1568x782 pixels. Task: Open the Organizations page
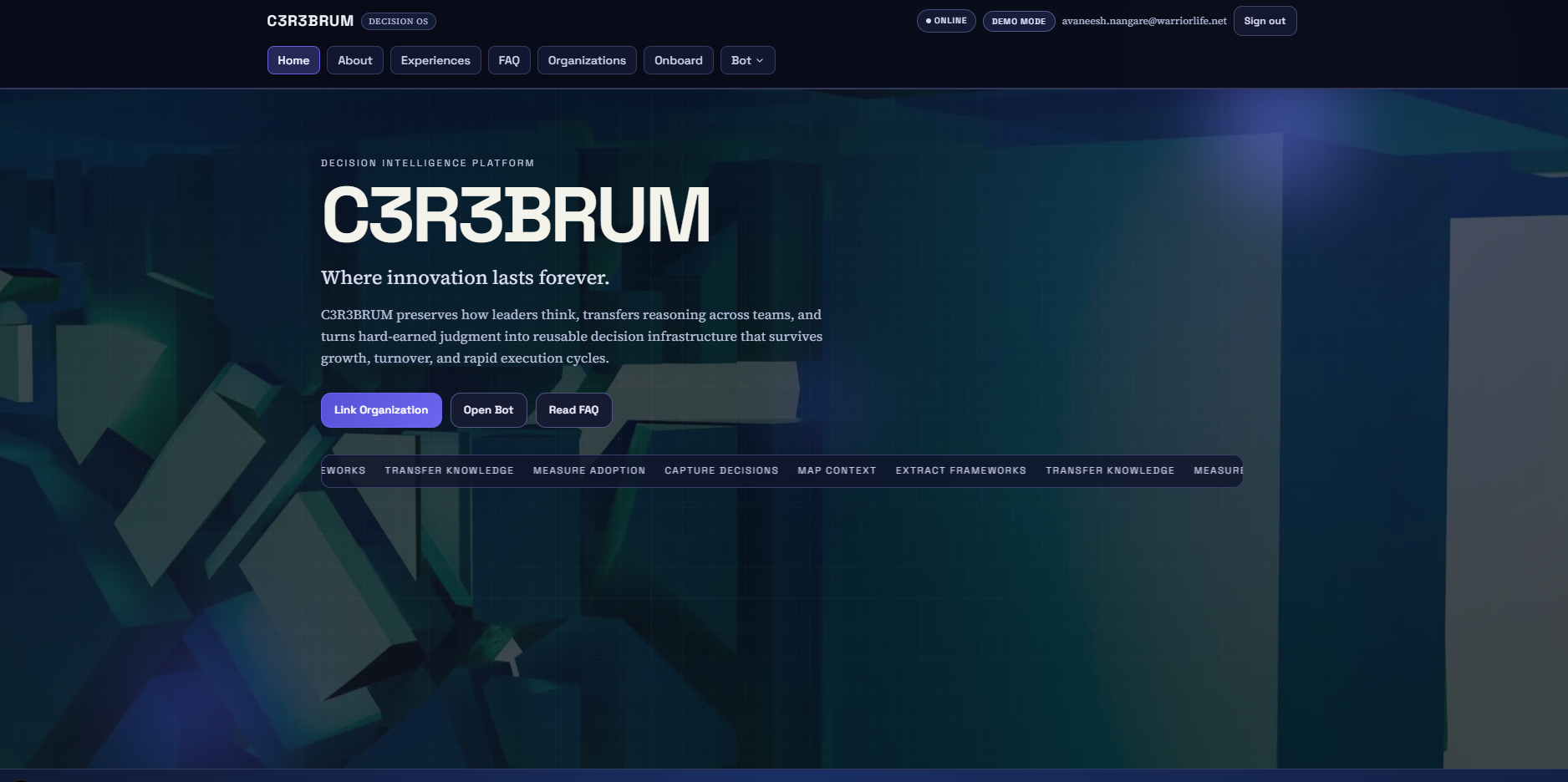click(587, 60)
